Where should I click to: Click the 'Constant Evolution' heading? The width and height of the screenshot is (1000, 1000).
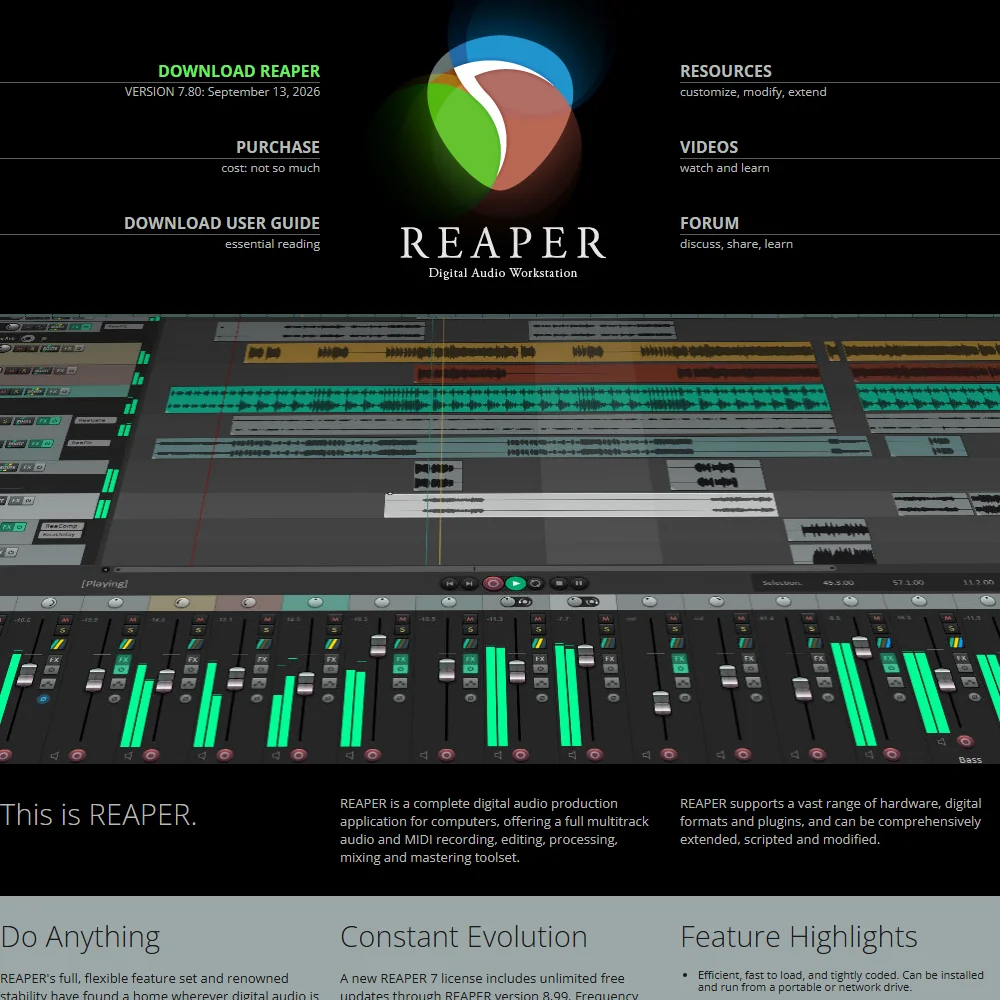(x=464, y=937)
